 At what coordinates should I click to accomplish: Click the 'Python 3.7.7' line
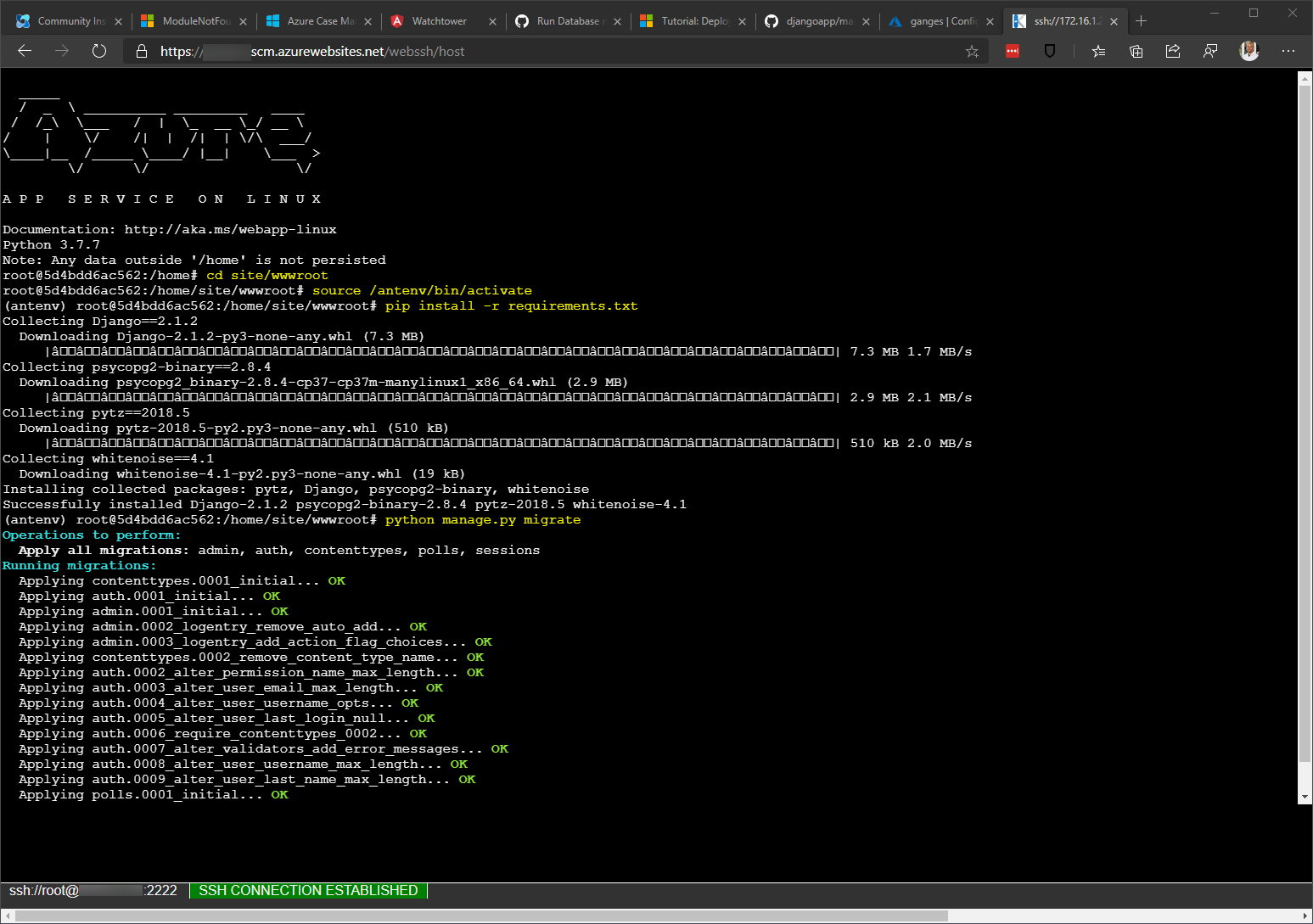[51, 244]
